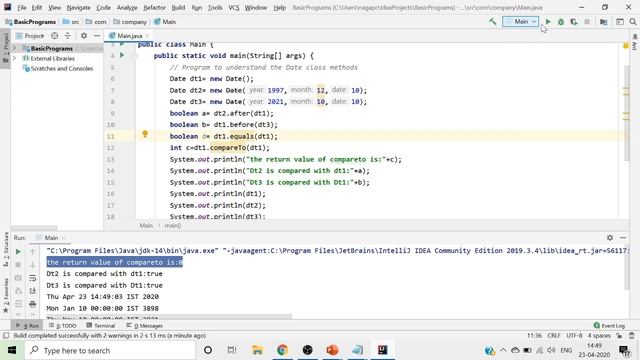Run Main with the green toolbar arrow
Viewport: 640px width, 360px height.
(548, 22)
